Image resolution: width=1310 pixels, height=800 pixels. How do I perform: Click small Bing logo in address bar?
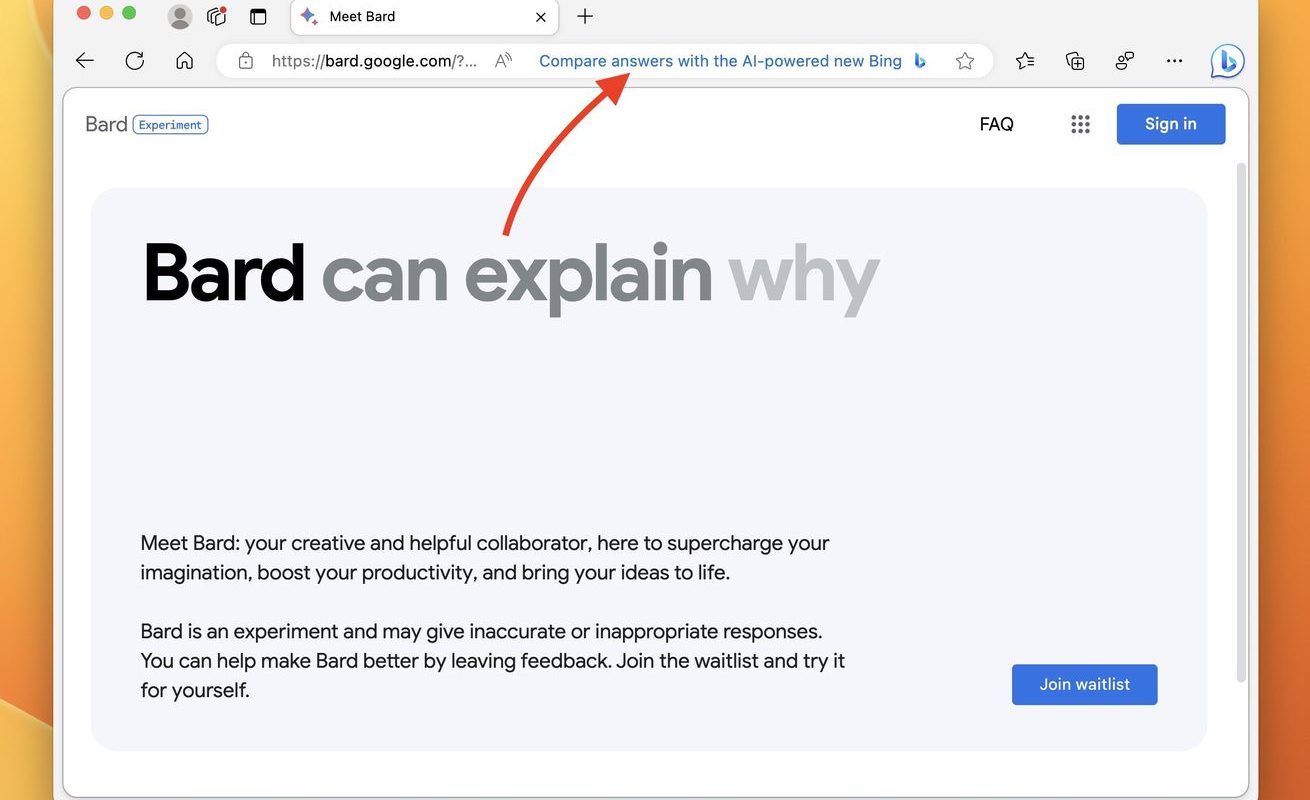(x=920, y=61)
